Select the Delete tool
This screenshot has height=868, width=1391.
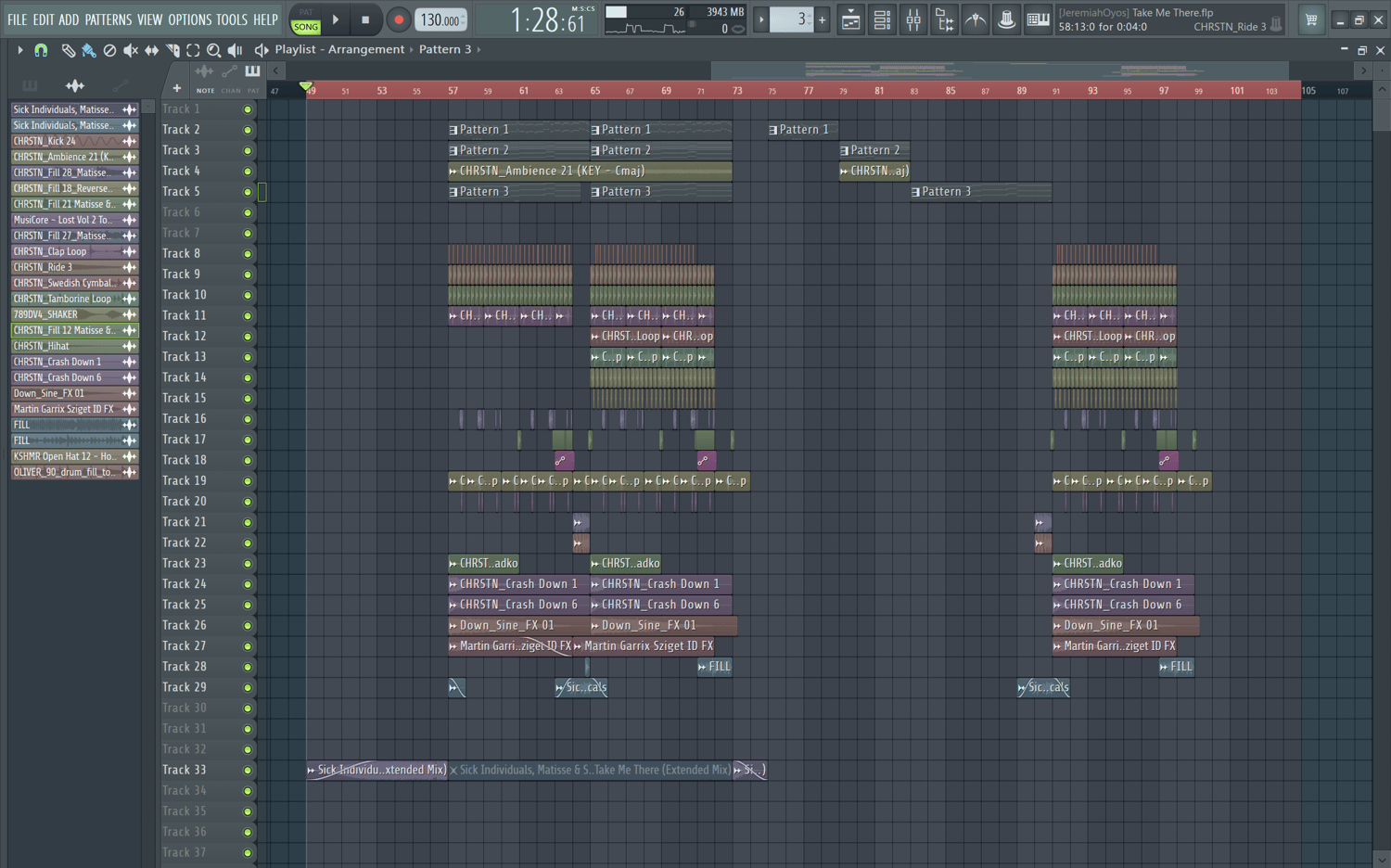(x=109, y=50)
